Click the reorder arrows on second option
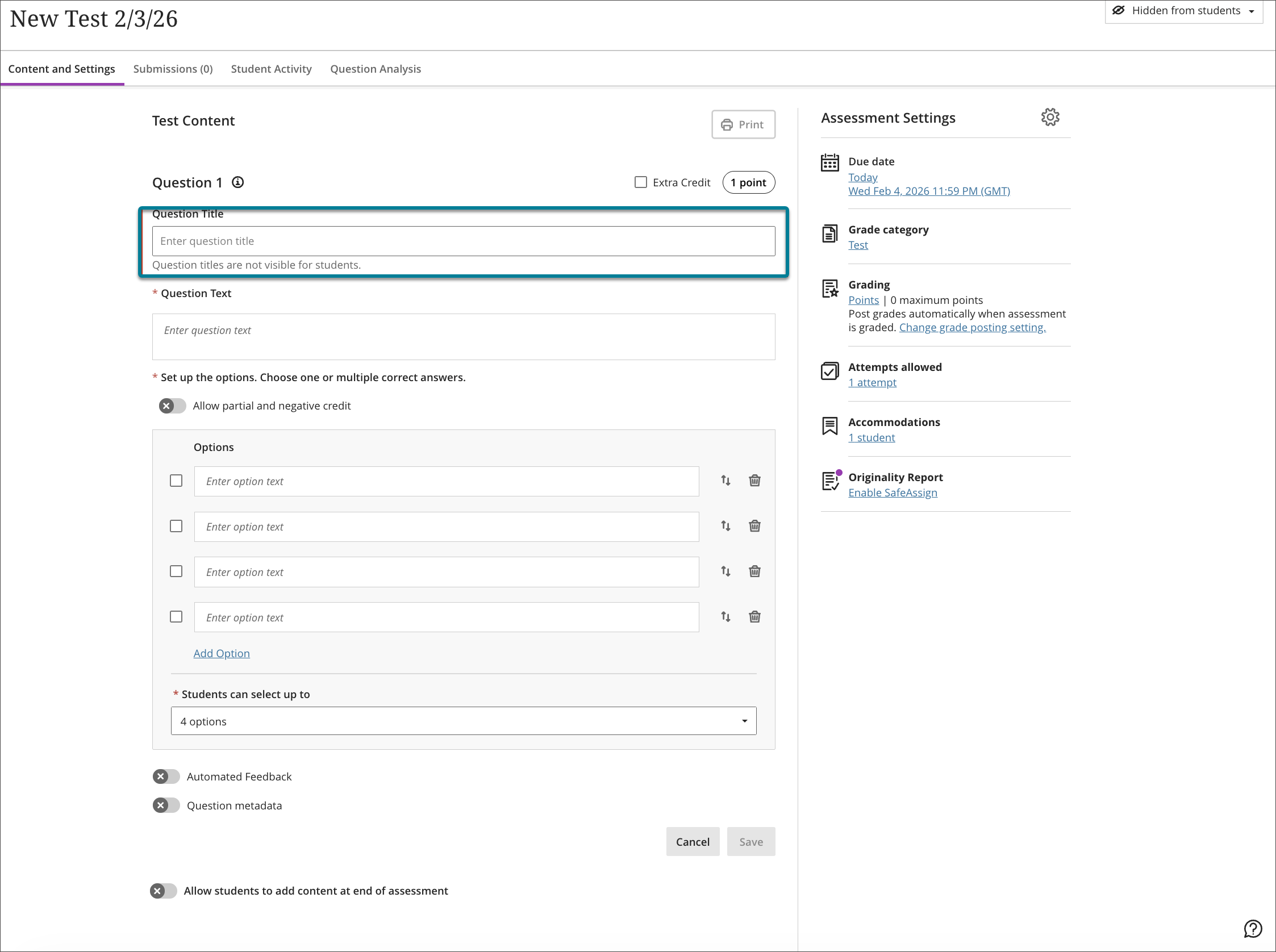Screen dimensions: 1276x952 click(x=725, y=526)
